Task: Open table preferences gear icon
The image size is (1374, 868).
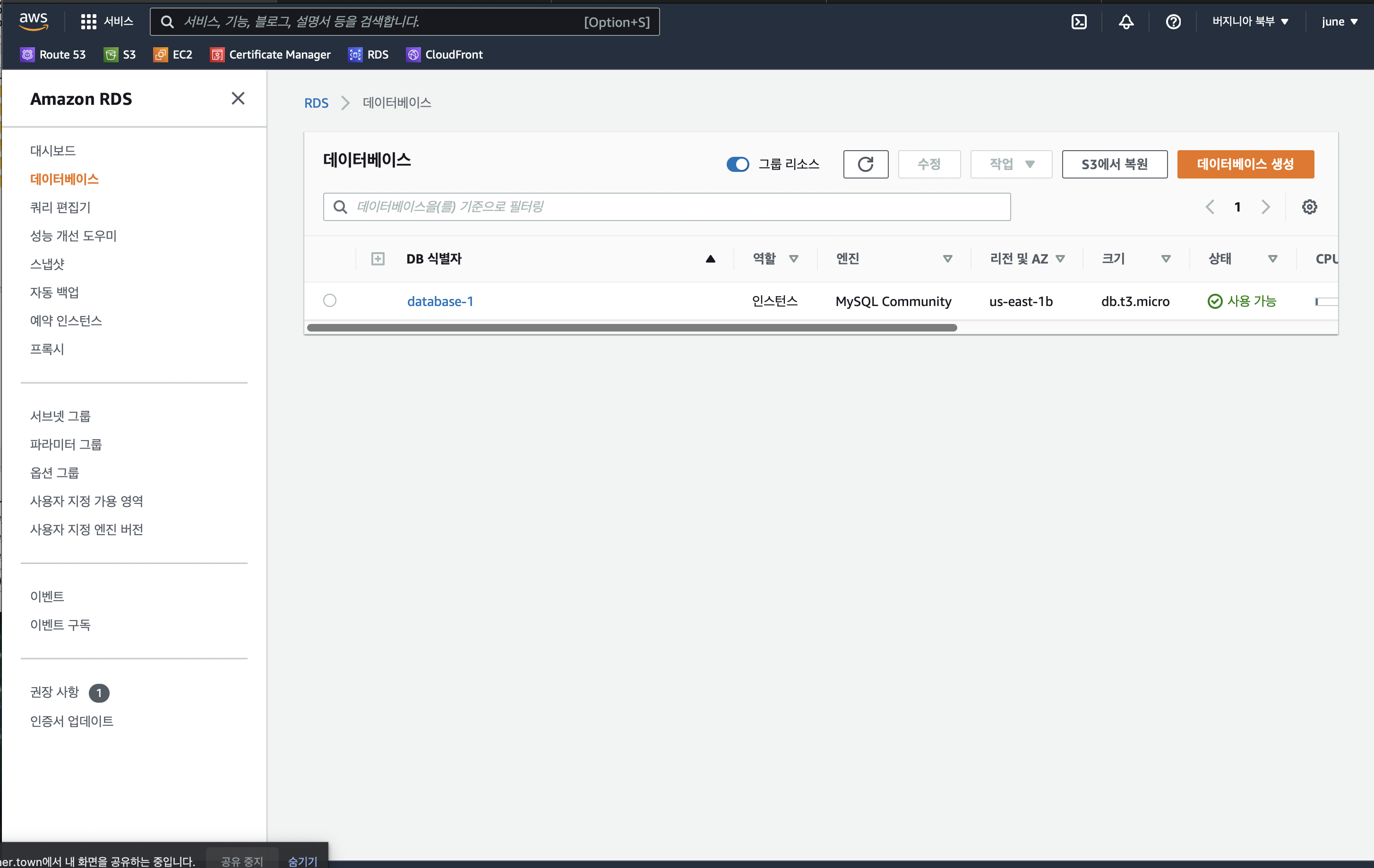Action: [x=1309, y=207]
